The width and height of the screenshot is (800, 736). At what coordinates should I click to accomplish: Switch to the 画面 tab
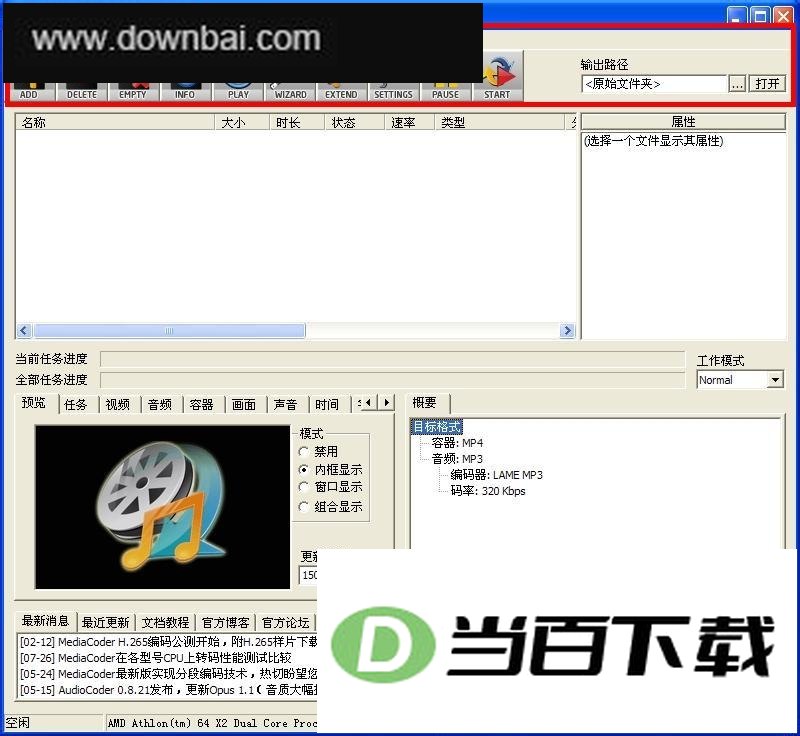[244, 405]
